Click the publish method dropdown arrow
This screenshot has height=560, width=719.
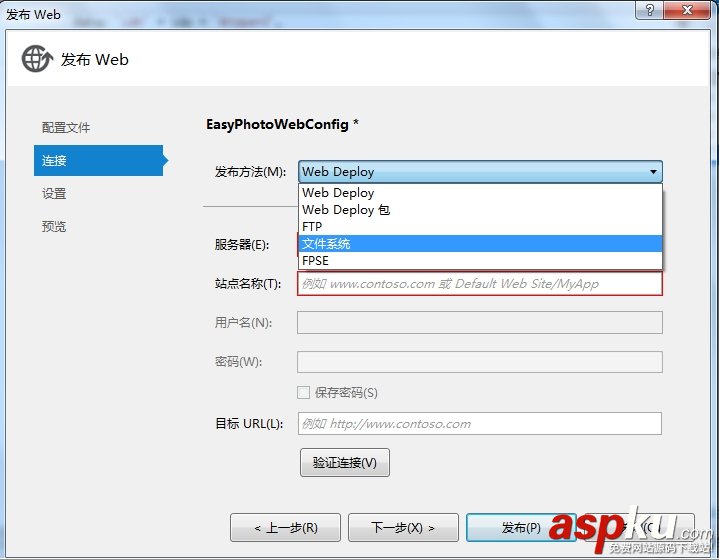[653, 172]
